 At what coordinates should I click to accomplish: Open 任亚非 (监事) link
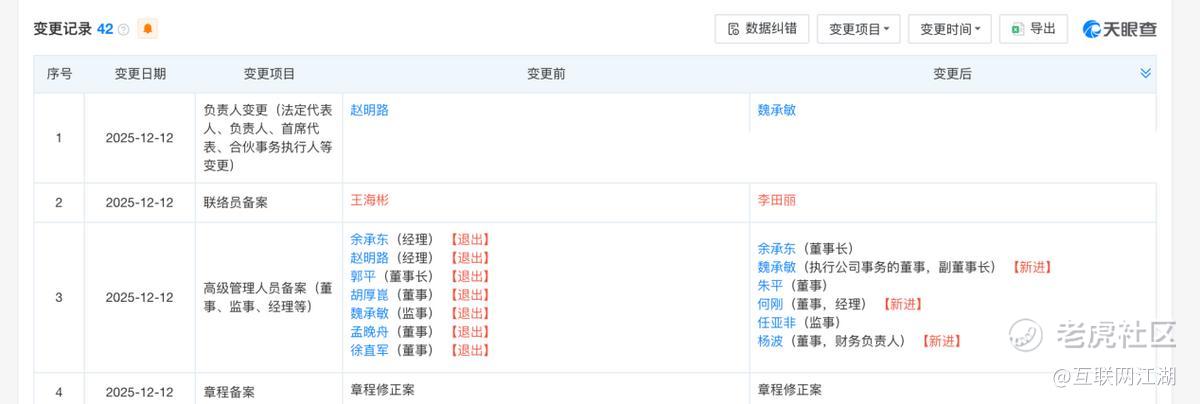pos(777,322)
